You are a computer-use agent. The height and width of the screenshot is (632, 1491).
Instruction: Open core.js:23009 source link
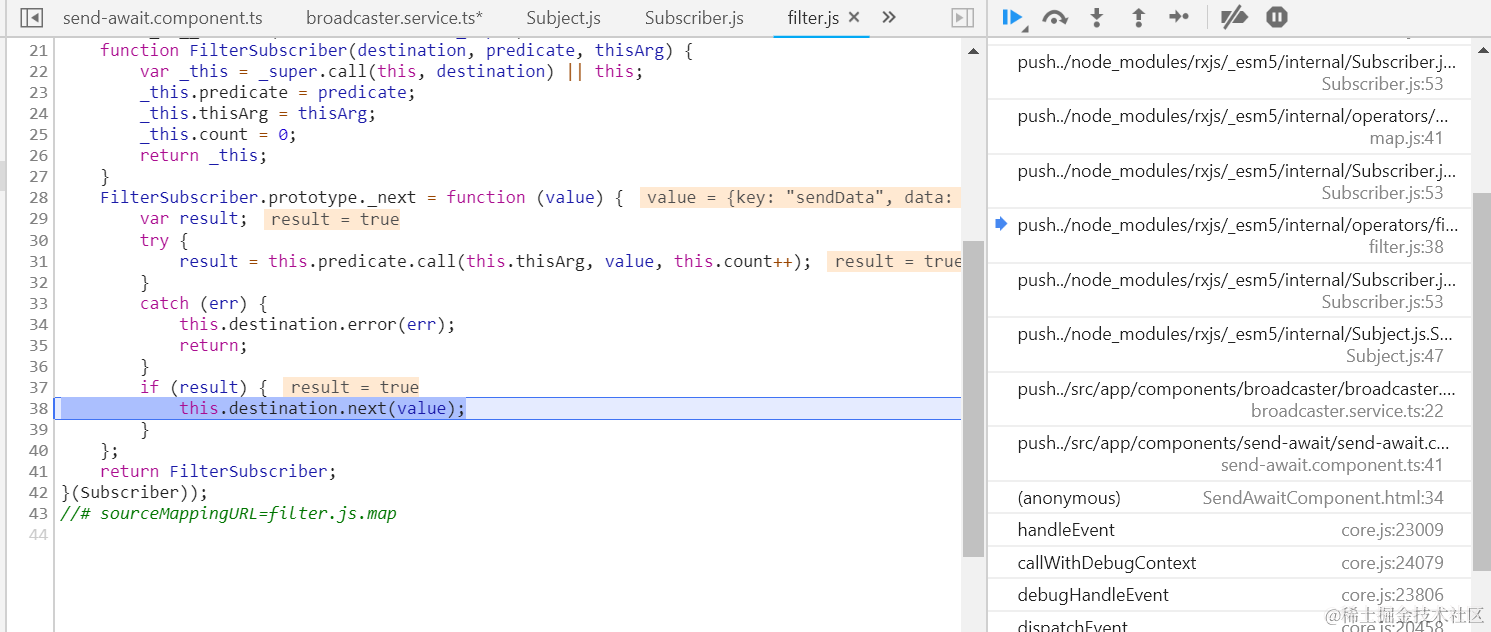pyautogui.click(x=1392, y=530)
